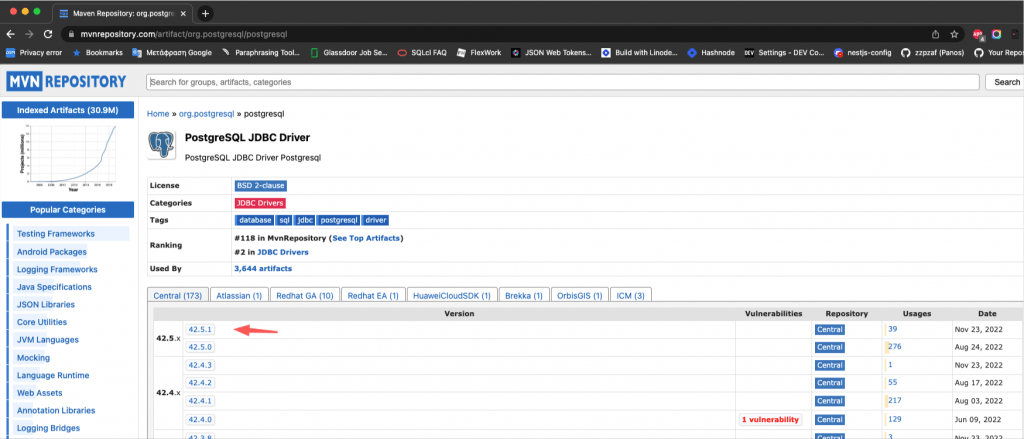The width and height of the screenshot is (1024, 439).
Task: Open the red ABP extension icon
Action: 978,34
